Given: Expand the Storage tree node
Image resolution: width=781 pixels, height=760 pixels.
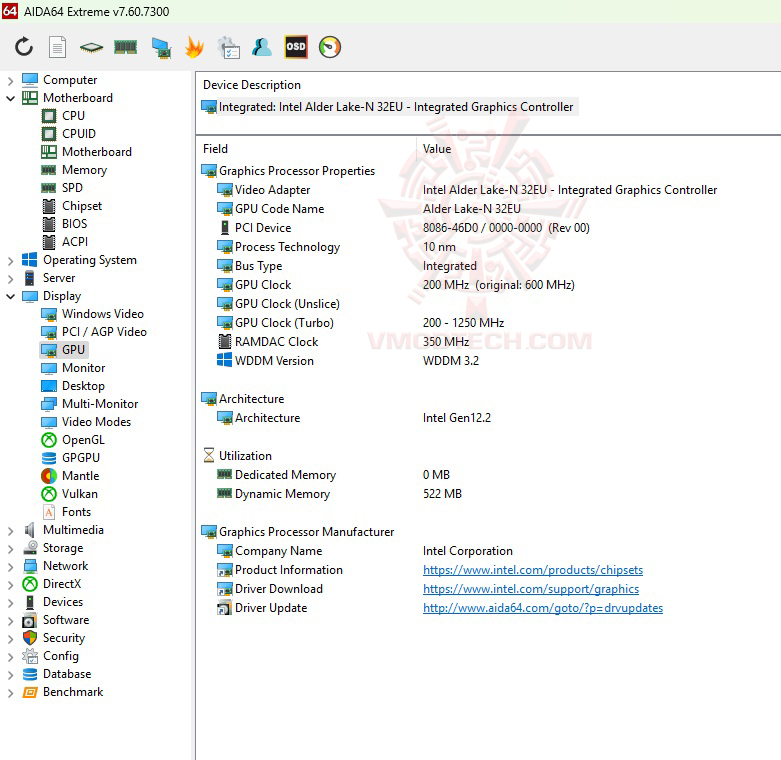Looking at the screenshot, I should pos(10,549).
